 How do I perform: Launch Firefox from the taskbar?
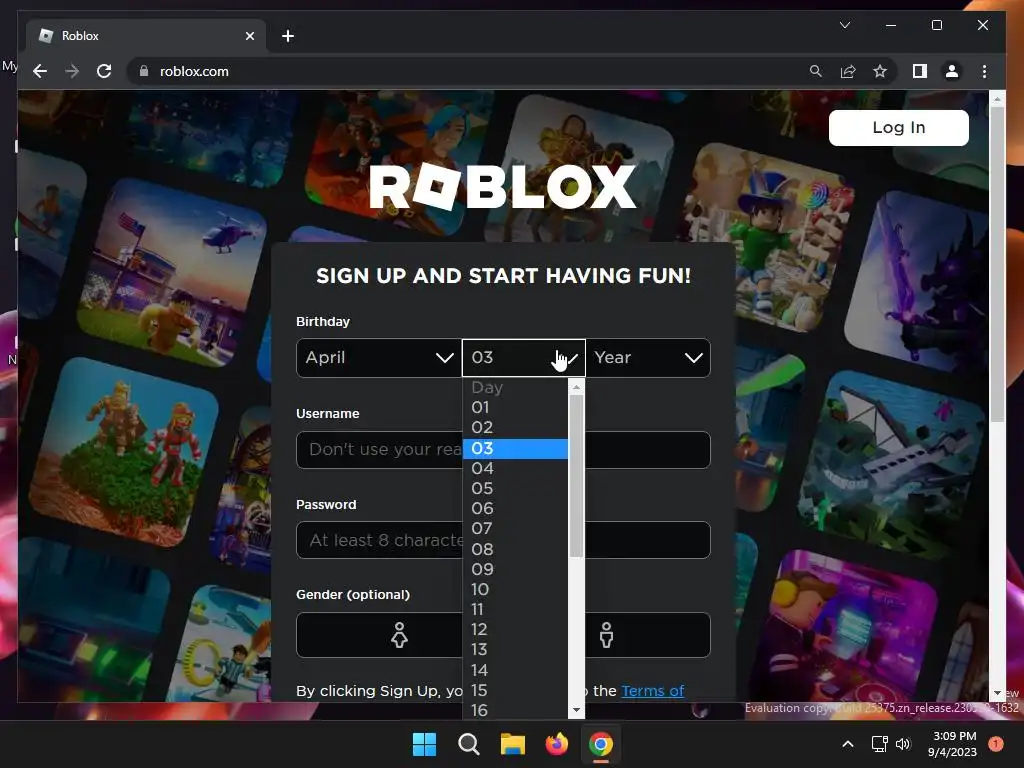557,744
